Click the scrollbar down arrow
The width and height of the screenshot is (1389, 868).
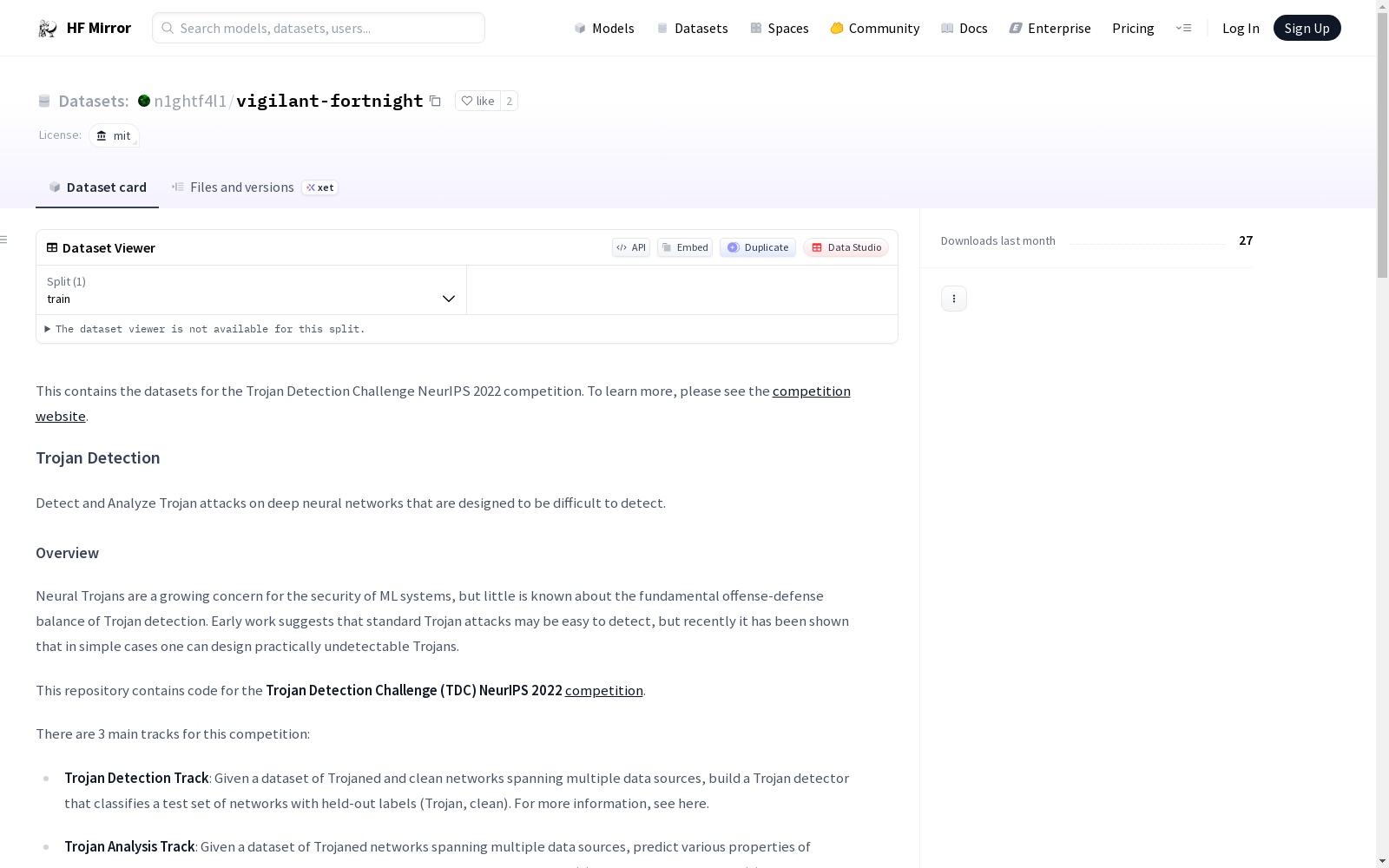pyautogui.click(x=1382, y=861)
